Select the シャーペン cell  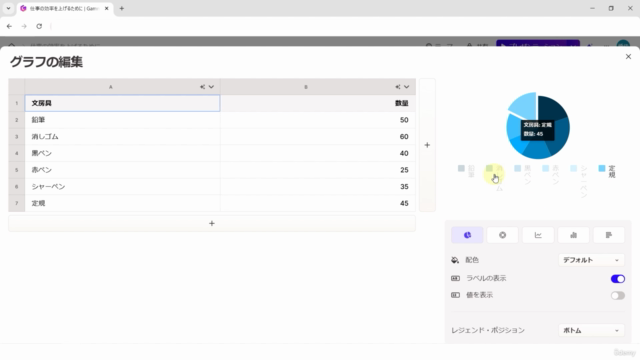pyautogui.click(x=122, y=187)
